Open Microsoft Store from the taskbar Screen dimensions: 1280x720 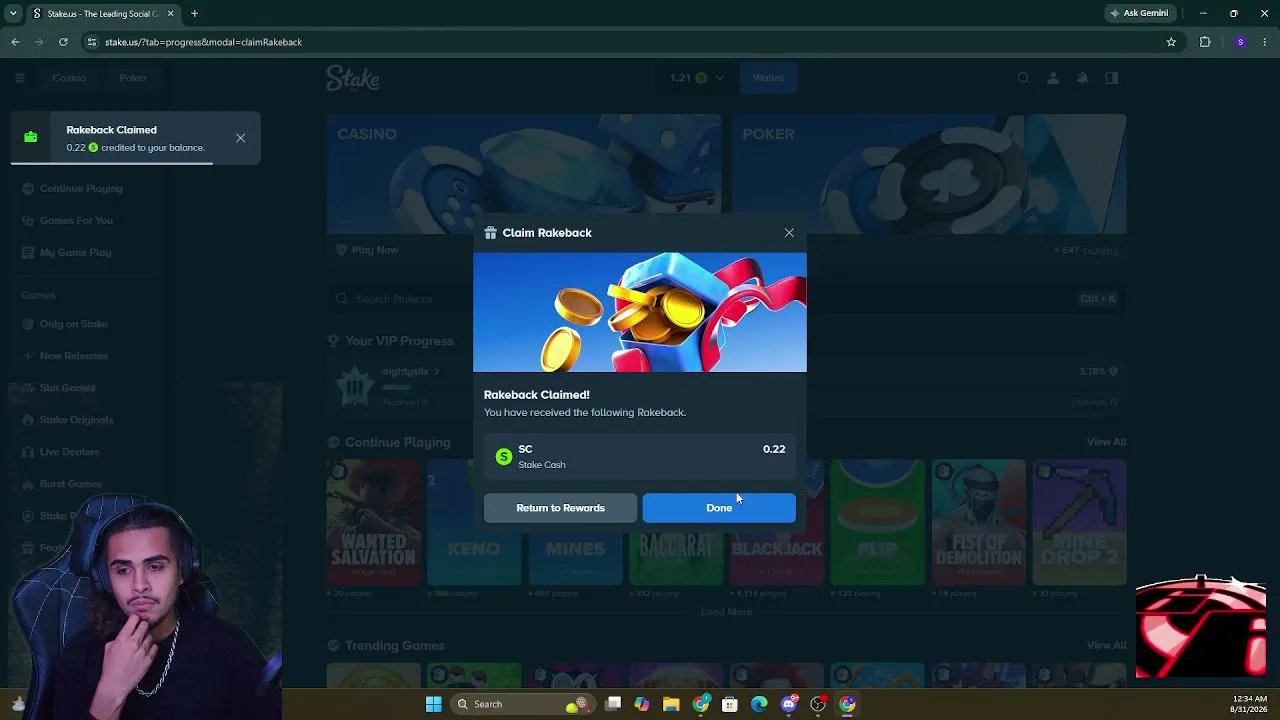point(730,704)
